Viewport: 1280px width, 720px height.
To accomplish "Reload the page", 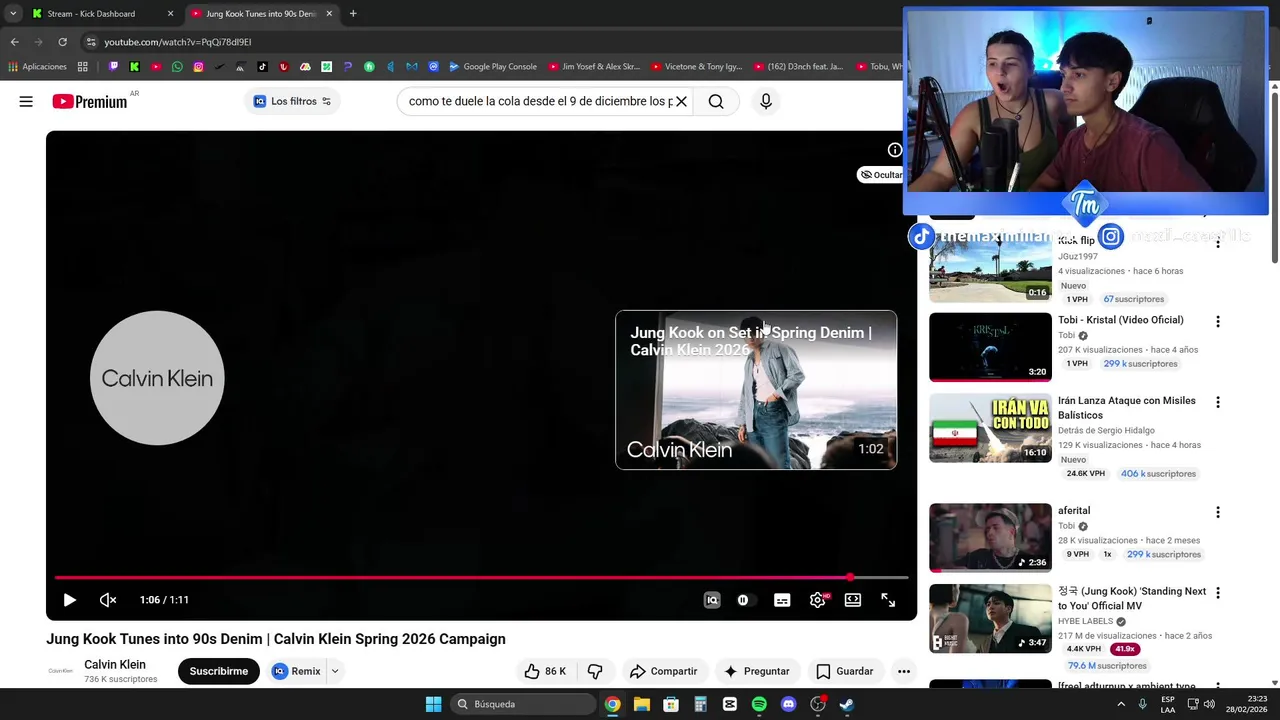I will coord(62,42).
